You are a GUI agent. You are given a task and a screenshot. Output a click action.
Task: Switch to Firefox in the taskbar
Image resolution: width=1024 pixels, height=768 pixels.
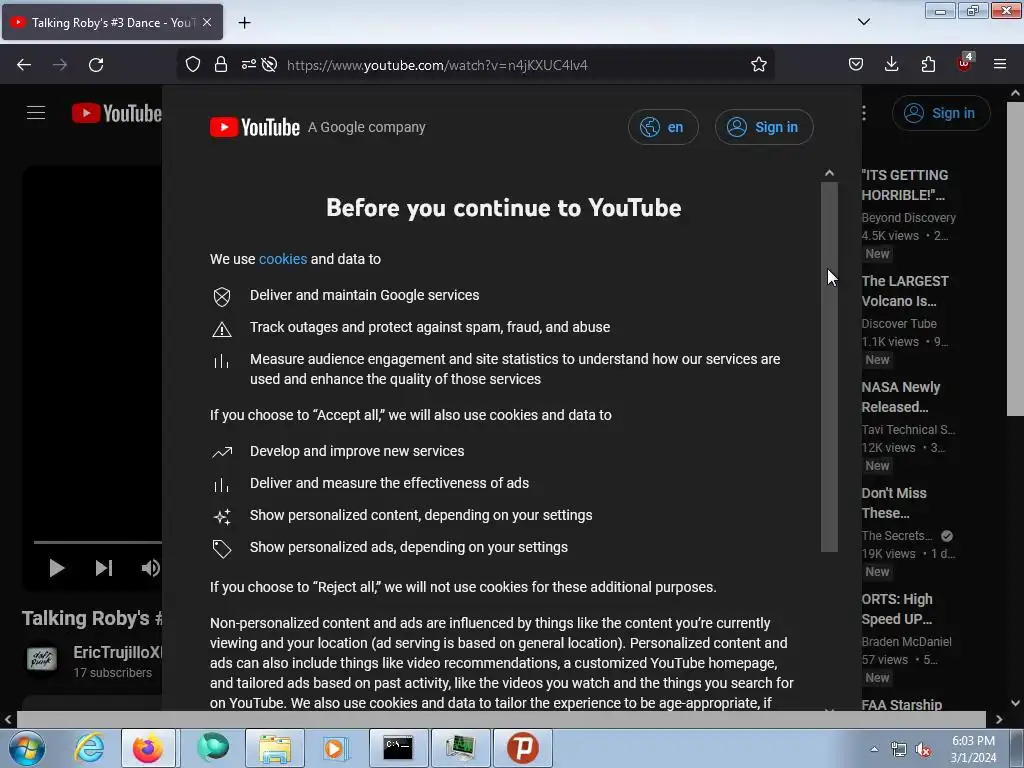click(148, 748)
